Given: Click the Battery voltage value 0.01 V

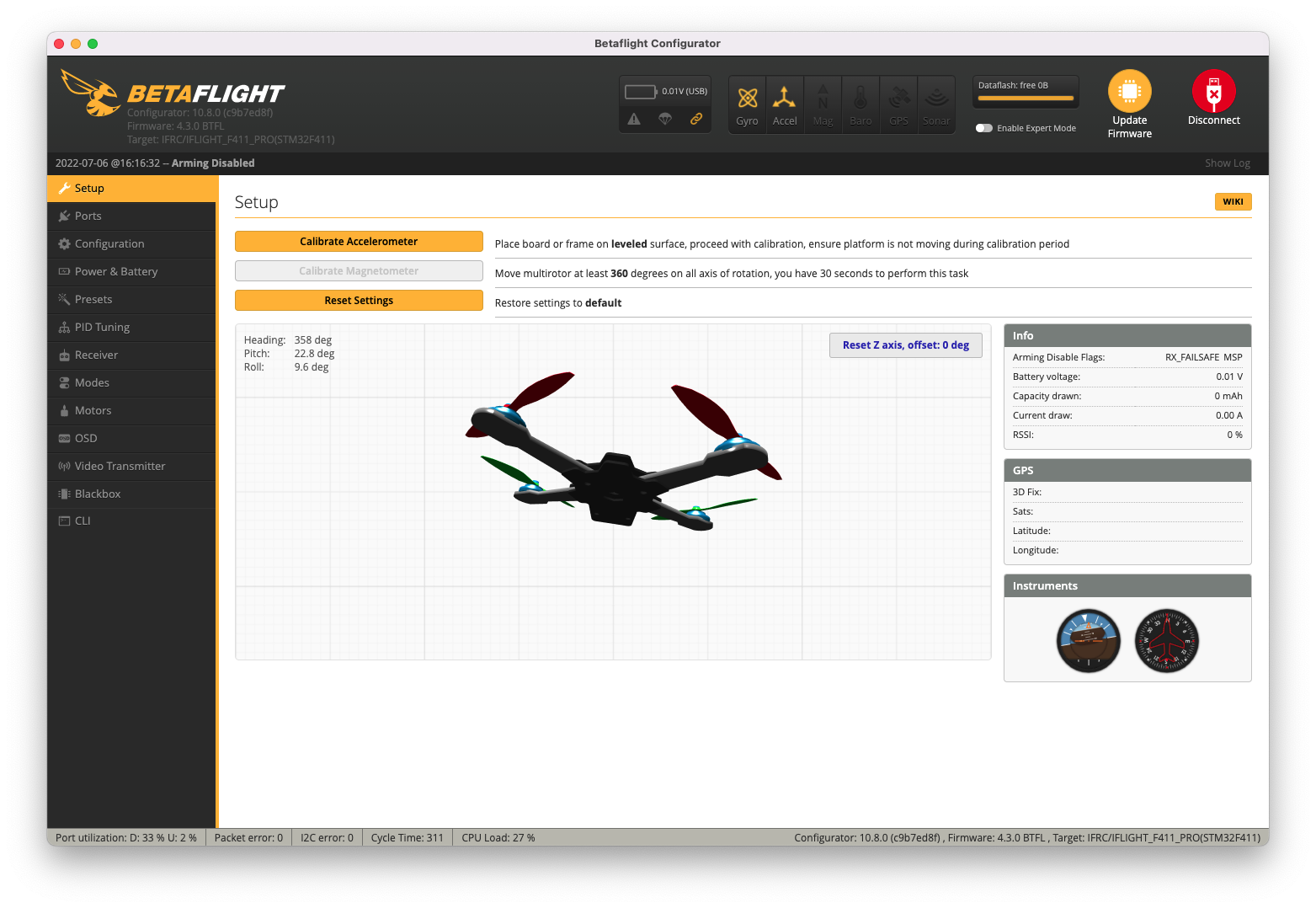Looking at the screenshot, I should [x=1228, y=377].
